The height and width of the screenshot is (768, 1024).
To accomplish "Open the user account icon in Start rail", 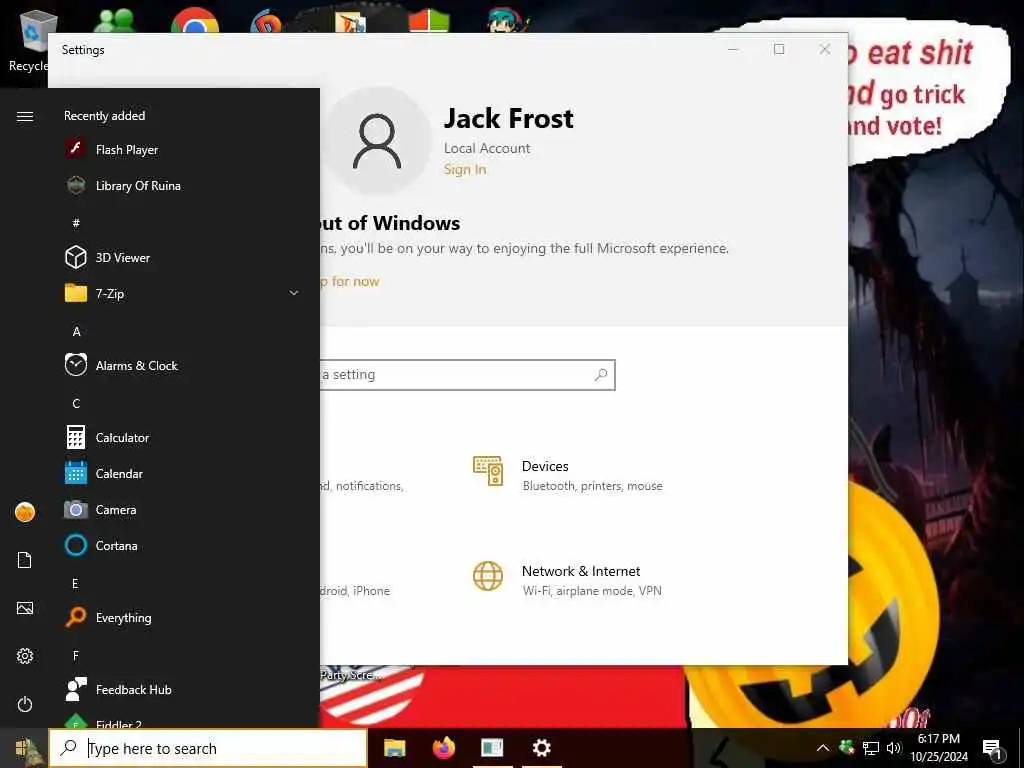I will [25, 512].
